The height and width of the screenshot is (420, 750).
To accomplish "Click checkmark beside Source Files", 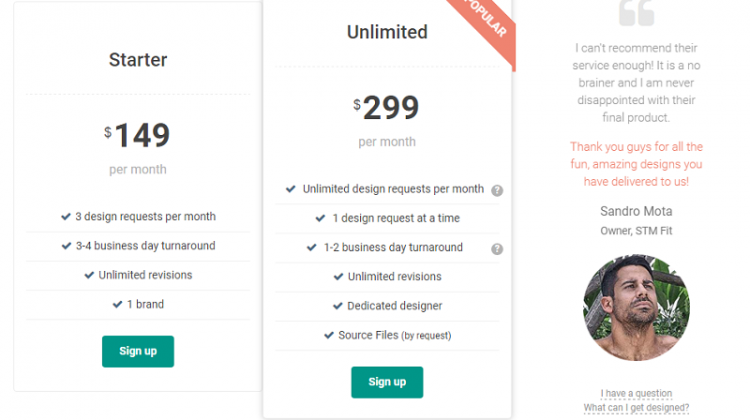I will [x=329, y=335].
